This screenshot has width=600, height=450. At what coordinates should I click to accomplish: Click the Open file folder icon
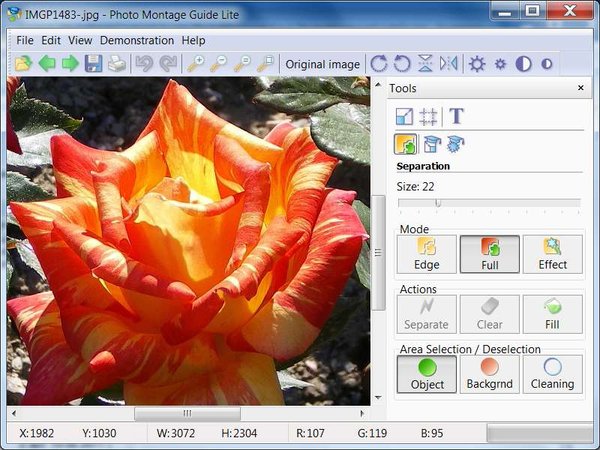[23, 64]
